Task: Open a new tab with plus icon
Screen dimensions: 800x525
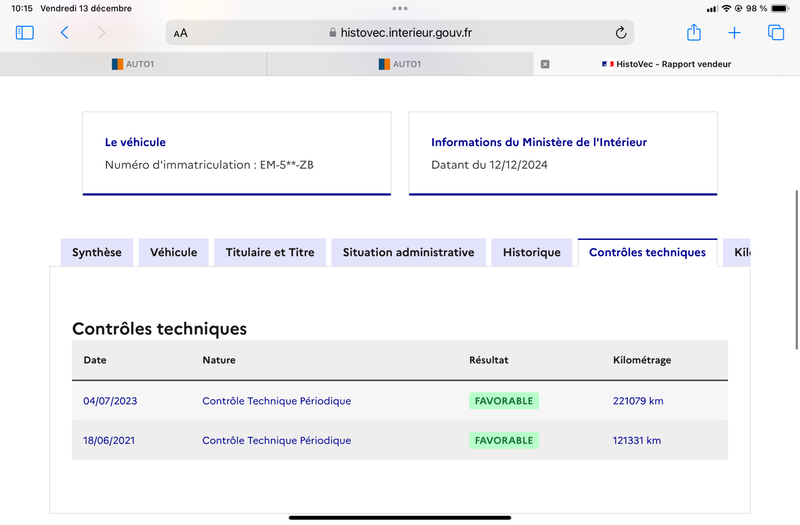Action: 734,33
